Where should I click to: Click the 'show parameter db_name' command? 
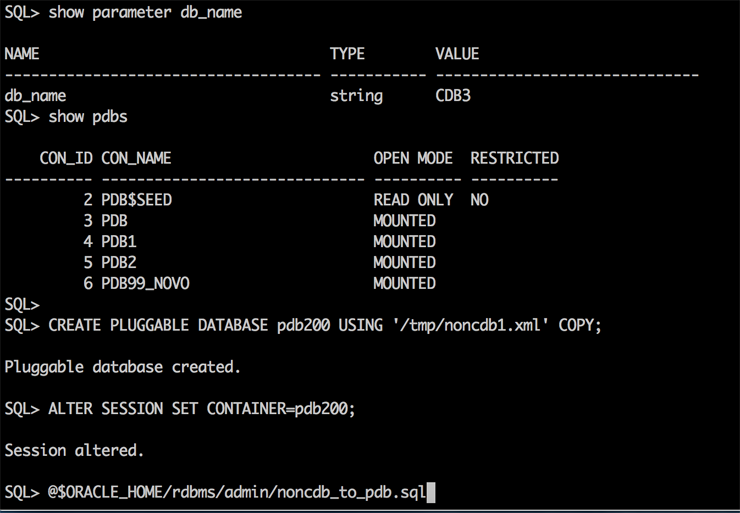(x=145, y=12)
